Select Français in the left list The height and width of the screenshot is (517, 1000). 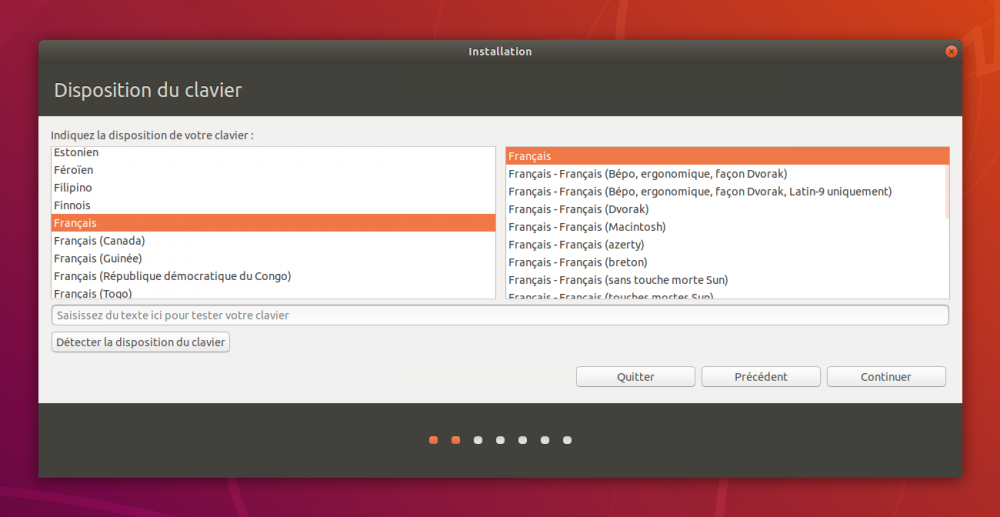pos(273,223)
